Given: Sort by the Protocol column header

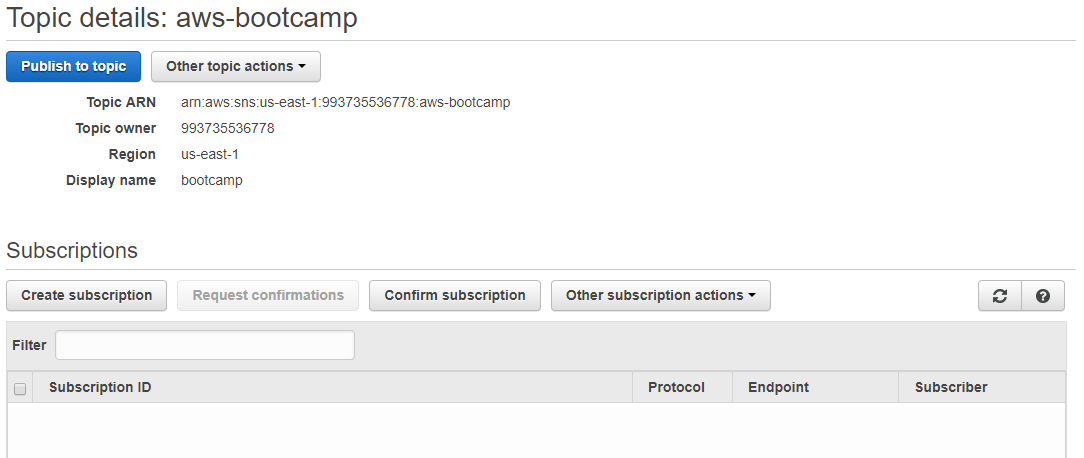Looking at the screenshot, I should 676,387.
